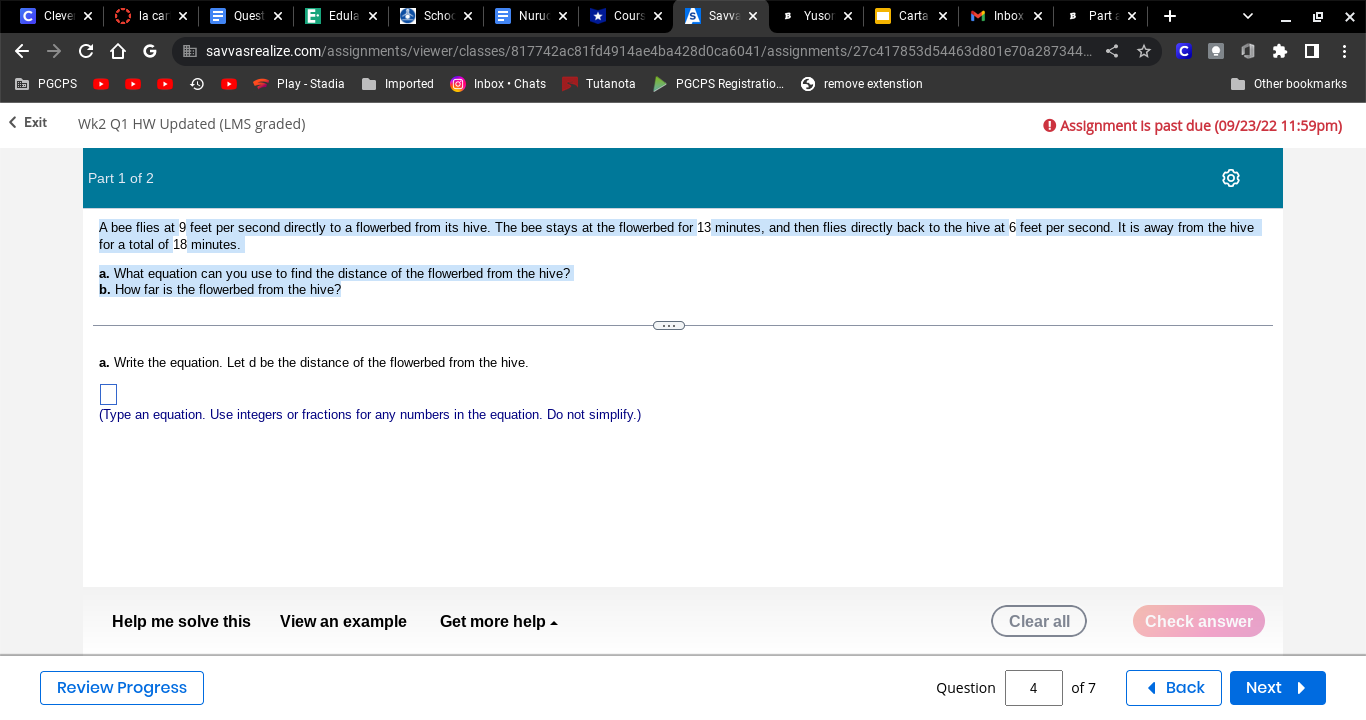Open the blue Clever extension icon

[1184, 51]
